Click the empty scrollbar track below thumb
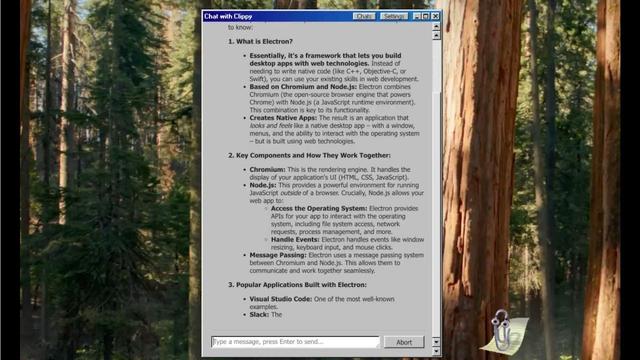640x360 pixels. [x=436, y=214]
